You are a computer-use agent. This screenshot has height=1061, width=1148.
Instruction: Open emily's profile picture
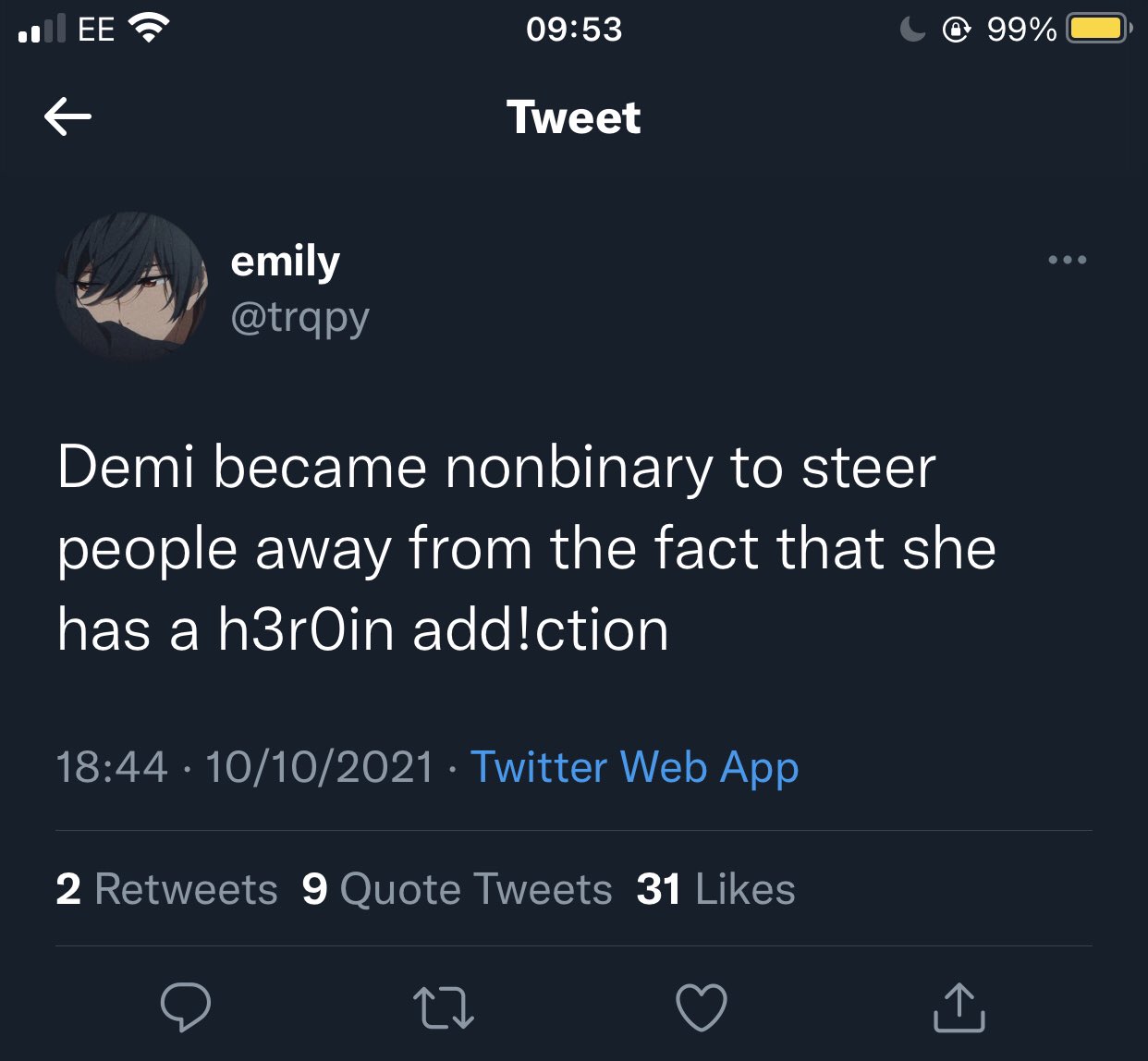point(131,287)
